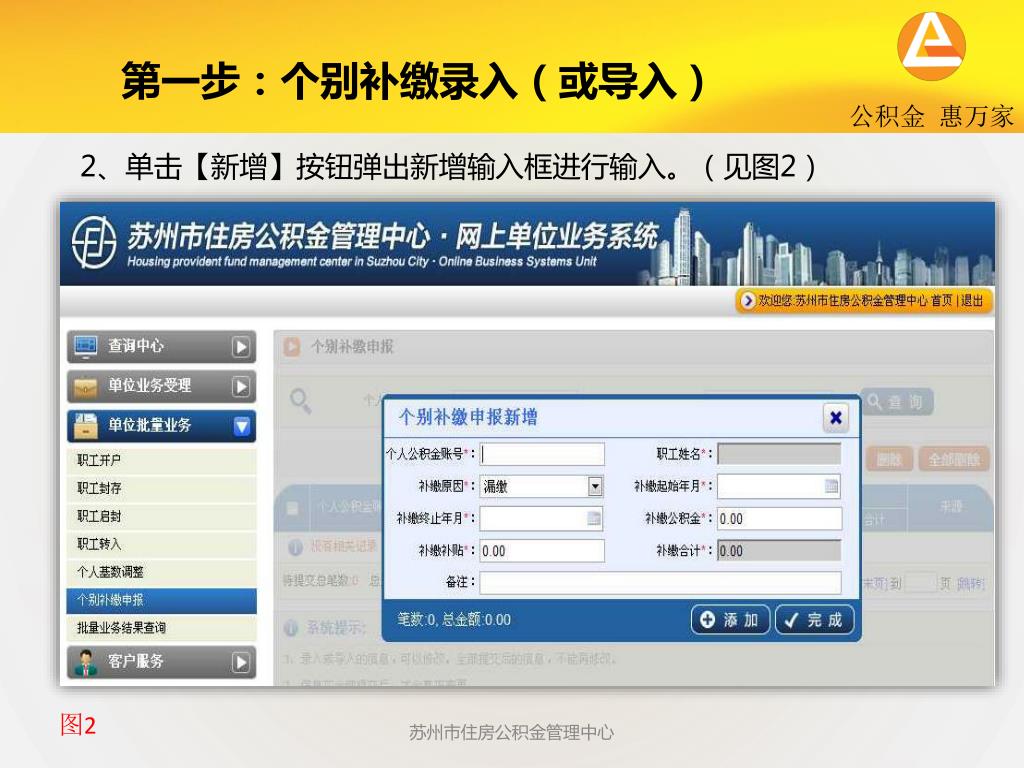Click the 备注 remarks field
Image resolution: width=1024 pixels, height=768 pixels.
(660, 583)
